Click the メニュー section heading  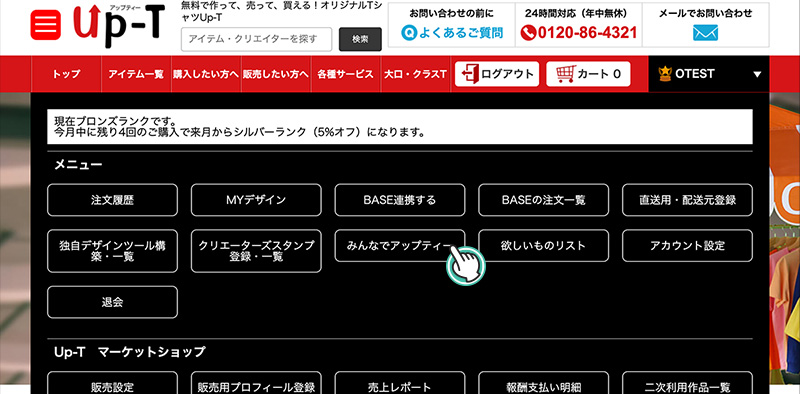coord(79,165)
